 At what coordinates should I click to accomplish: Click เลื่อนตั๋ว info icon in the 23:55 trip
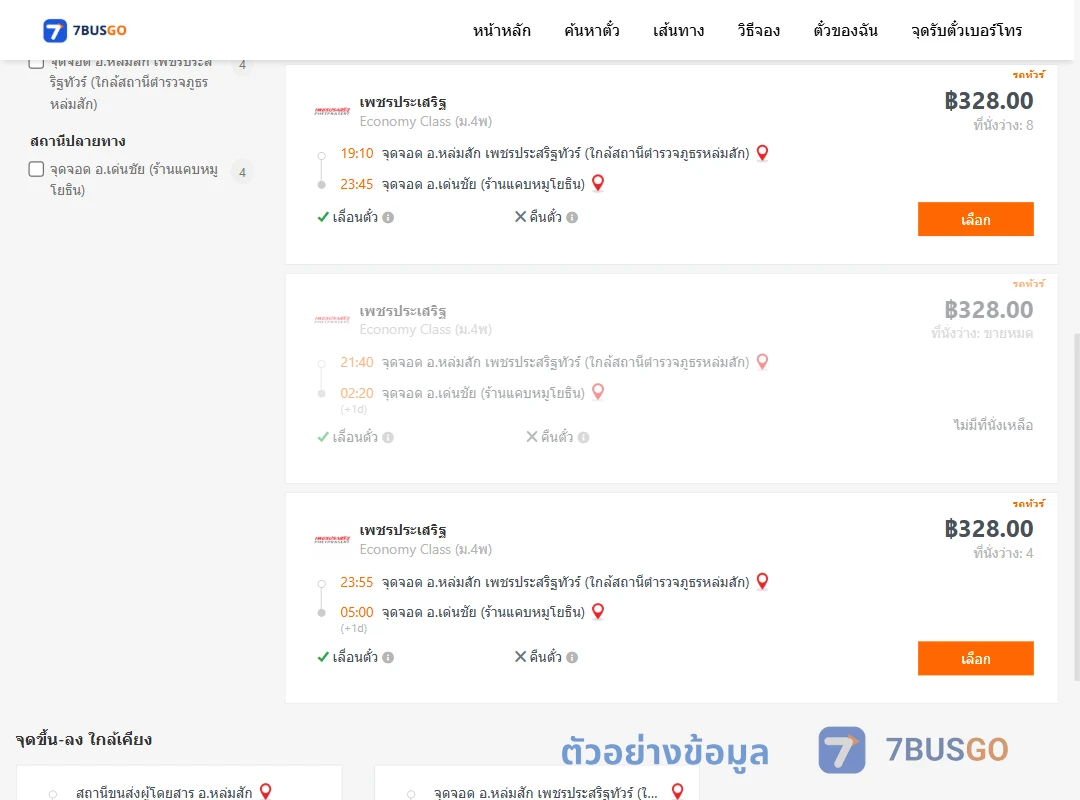point(388,657)
